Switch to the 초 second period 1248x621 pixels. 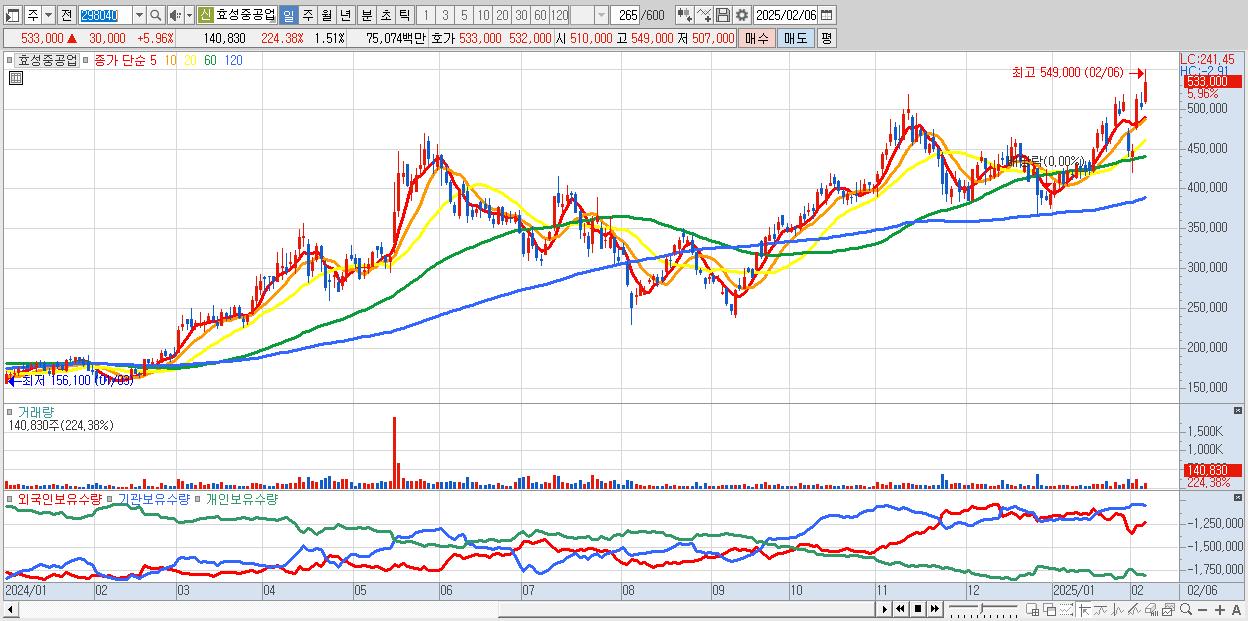coord(385,16)
